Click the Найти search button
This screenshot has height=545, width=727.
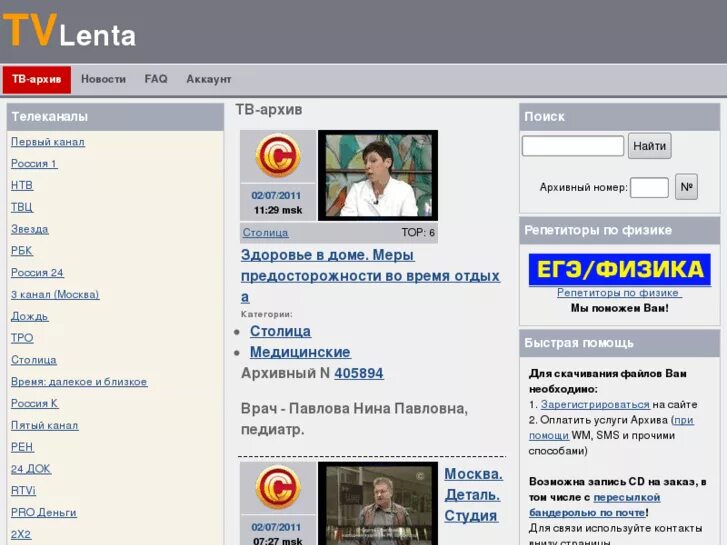(x=650, y=146)
